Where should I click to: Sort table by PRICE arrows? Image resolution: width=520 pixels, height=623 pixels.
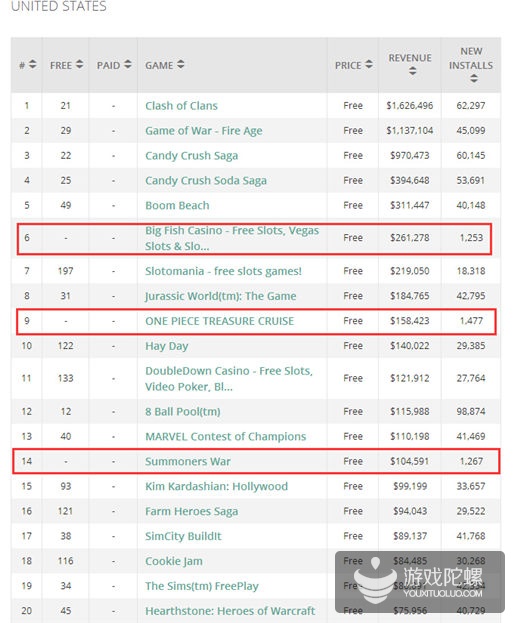369,64
